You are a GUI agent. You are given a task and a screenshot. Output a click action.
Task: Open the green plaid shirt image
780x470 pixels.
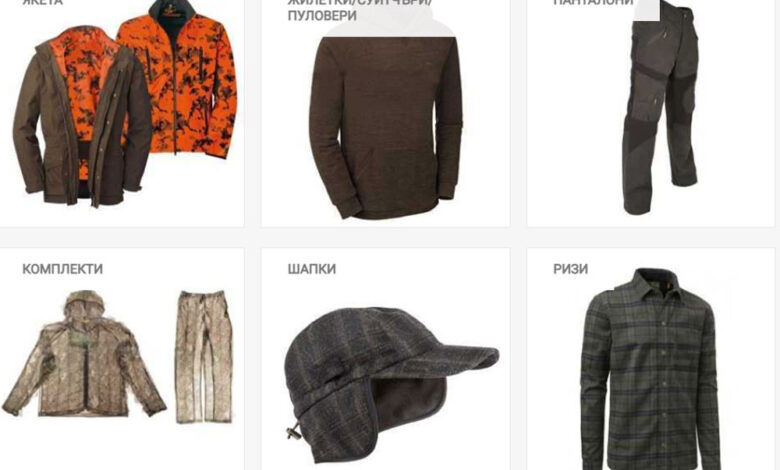650,369
